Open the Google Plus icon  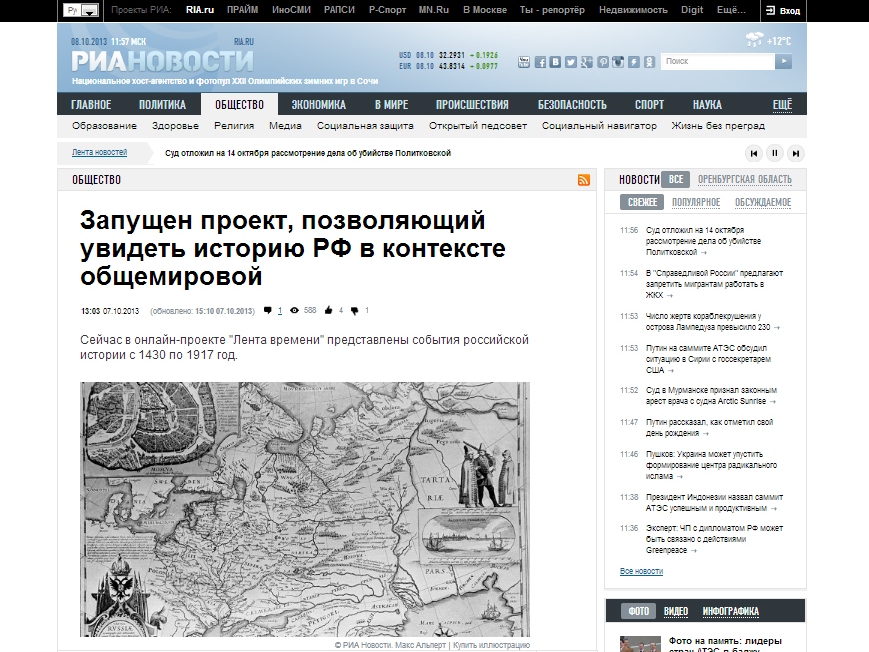click(586, 62)
